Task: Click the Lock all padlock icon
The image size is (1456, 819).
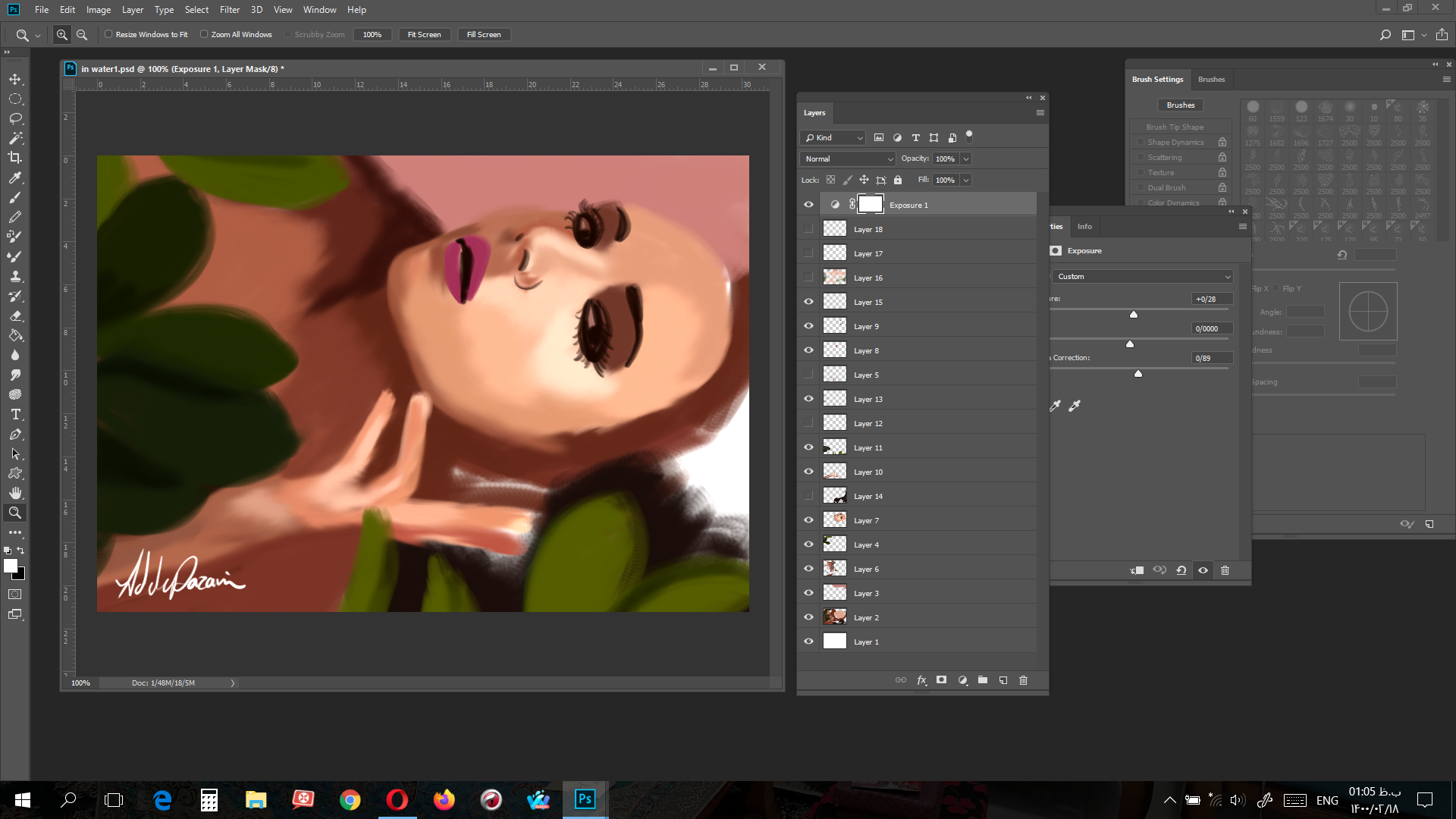Action: pos(898,180)
